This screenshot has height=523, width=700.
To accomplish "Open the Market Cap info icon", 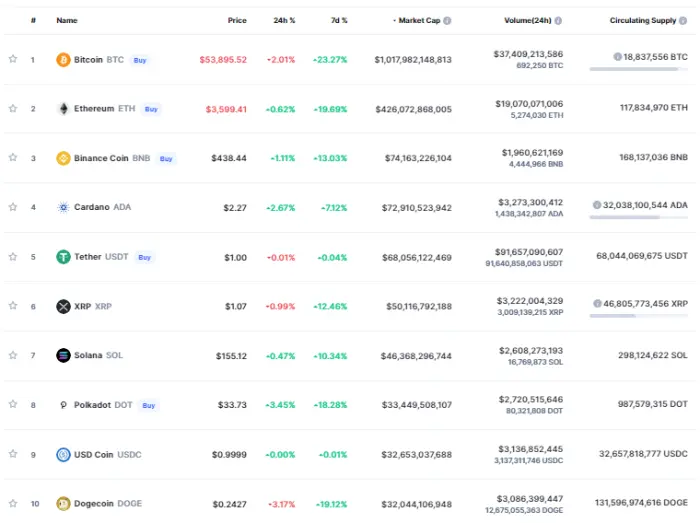I will click(x=447, y=21).
